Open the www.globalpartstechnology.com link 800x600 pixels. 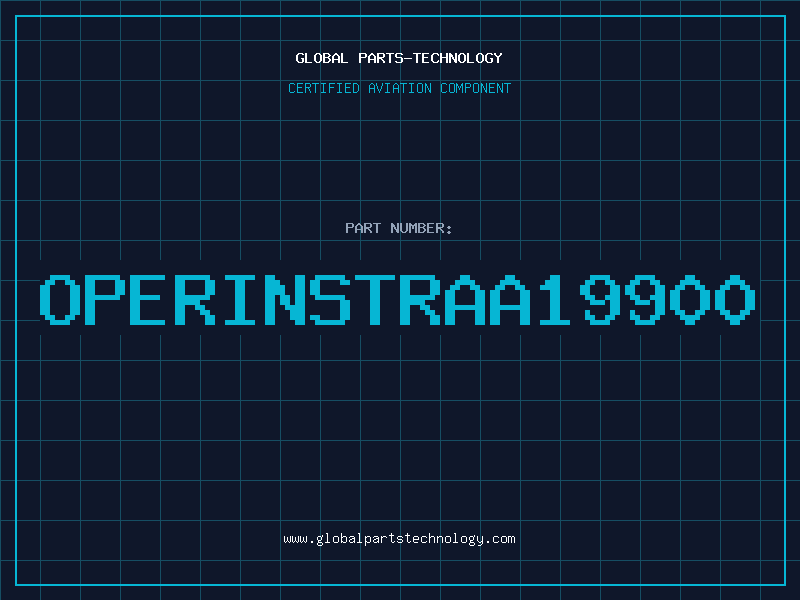point(399,539)
